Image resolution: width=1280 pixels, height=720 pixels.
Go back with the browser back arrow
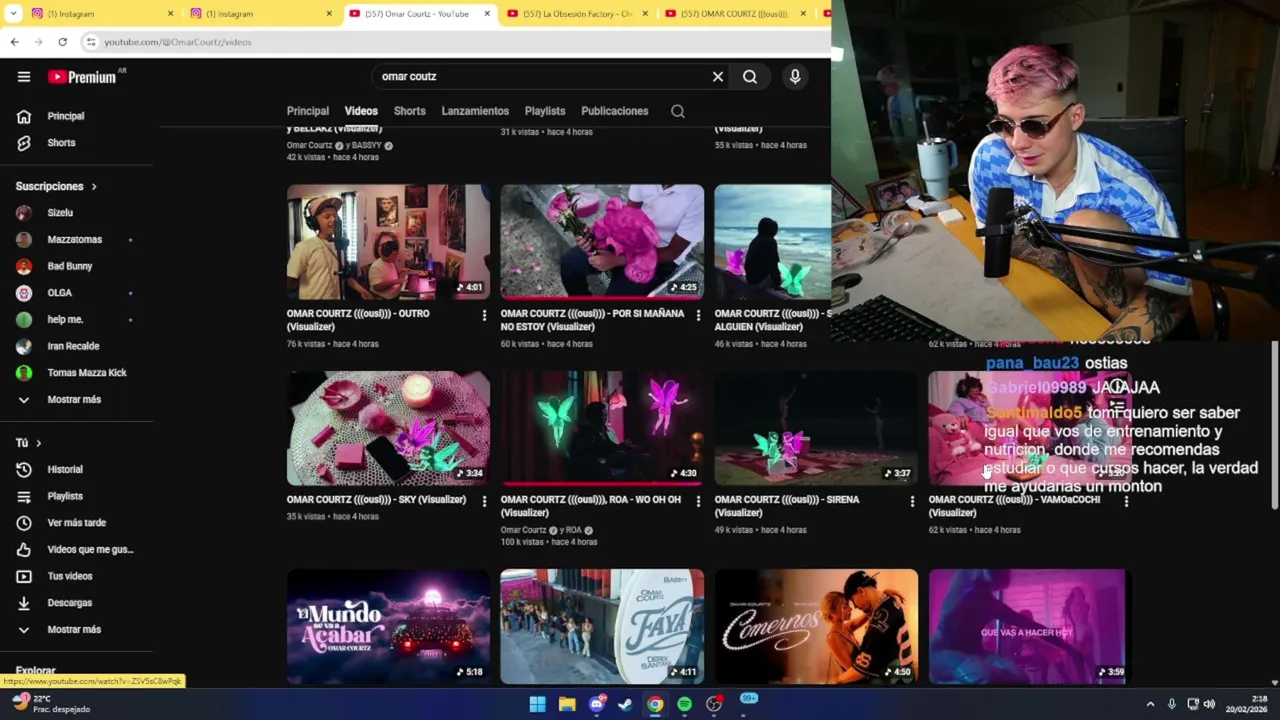pos(15,42)
